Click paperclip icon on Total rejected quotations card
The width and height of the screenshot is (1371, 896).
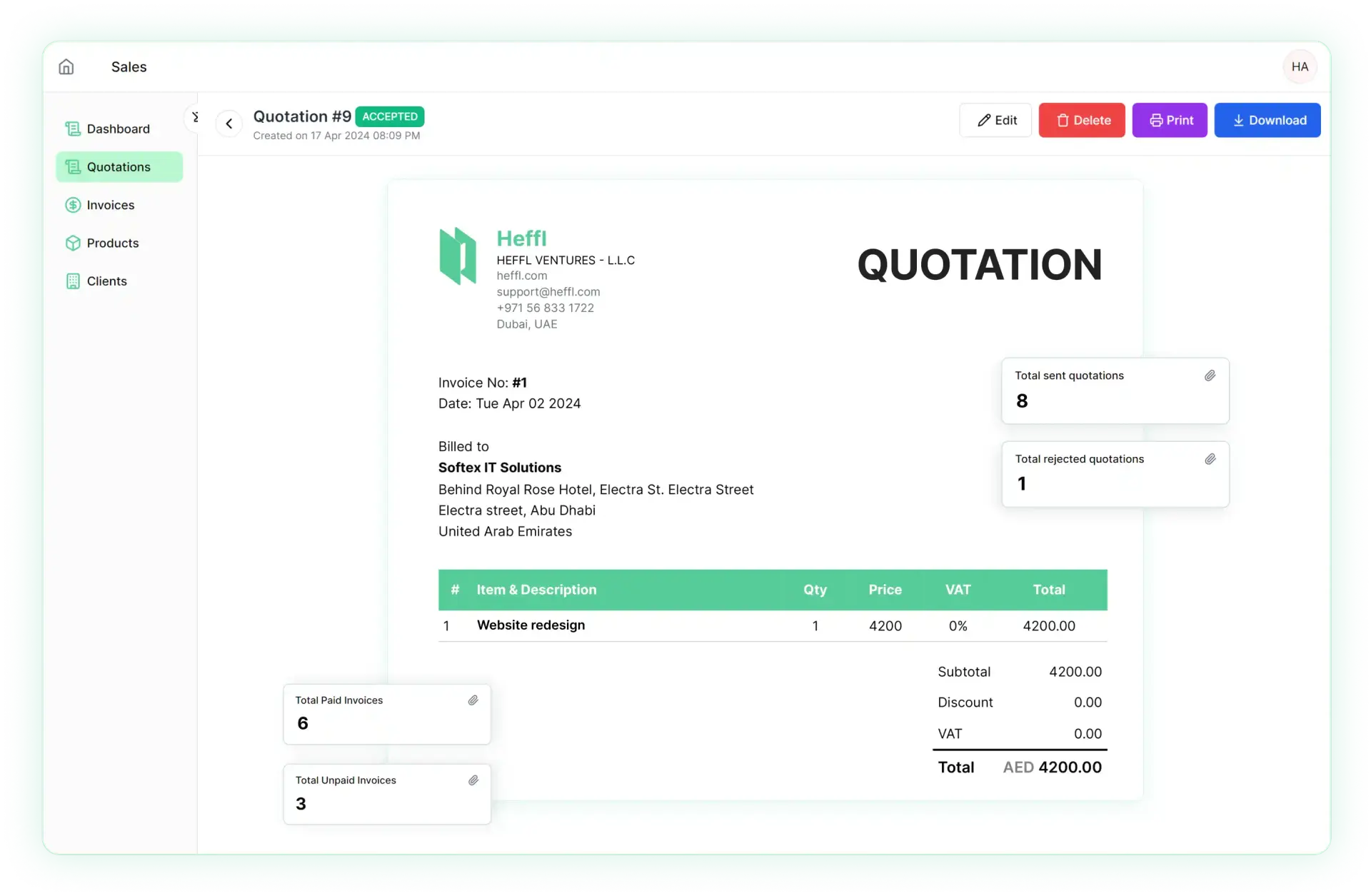1210,460
